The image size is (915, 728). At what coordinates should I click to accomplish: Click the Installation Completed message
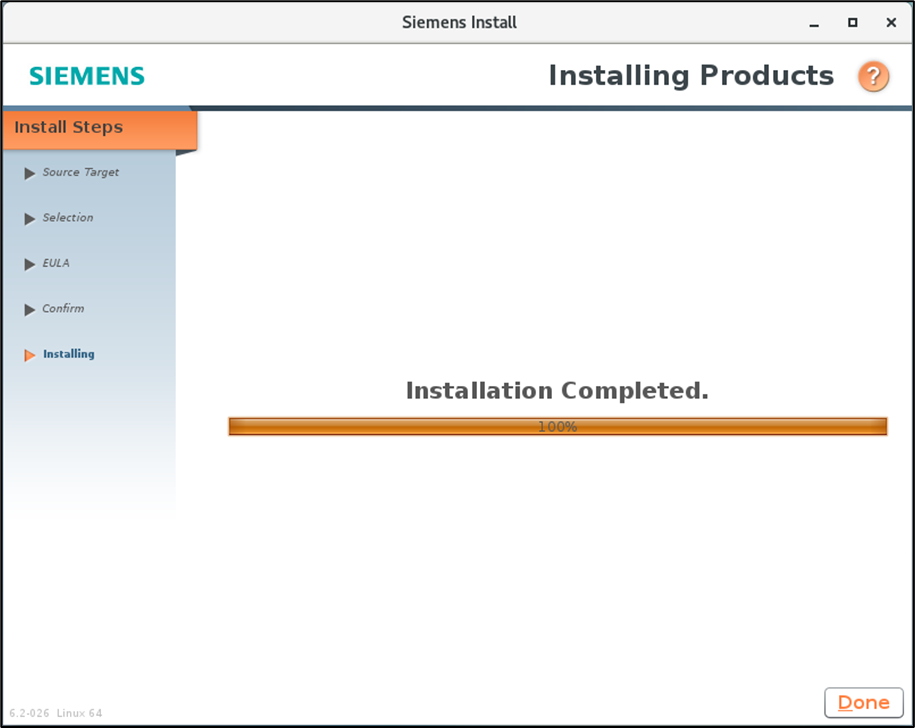coord(557,391)
